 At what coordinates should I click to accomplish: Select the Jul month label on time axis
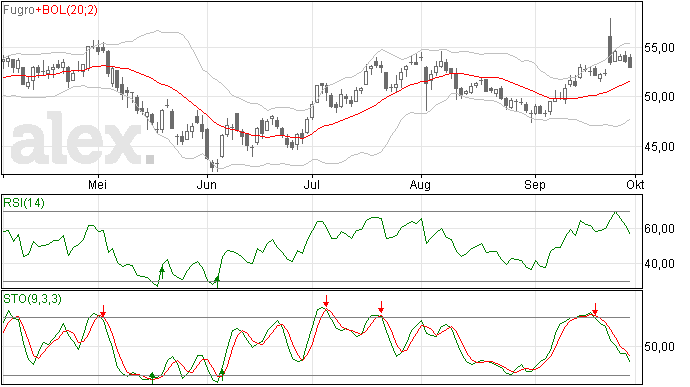312,185
